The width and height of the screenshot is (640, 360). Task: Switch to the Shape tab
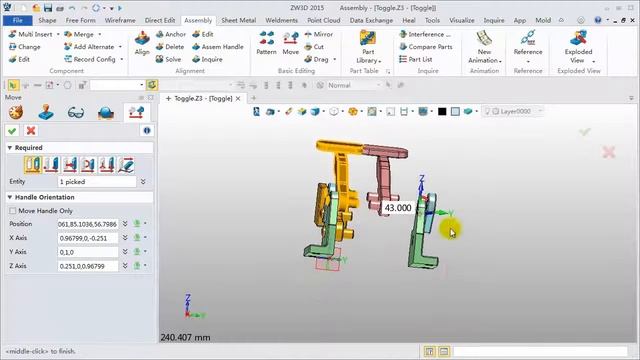[x=47, y=20]
